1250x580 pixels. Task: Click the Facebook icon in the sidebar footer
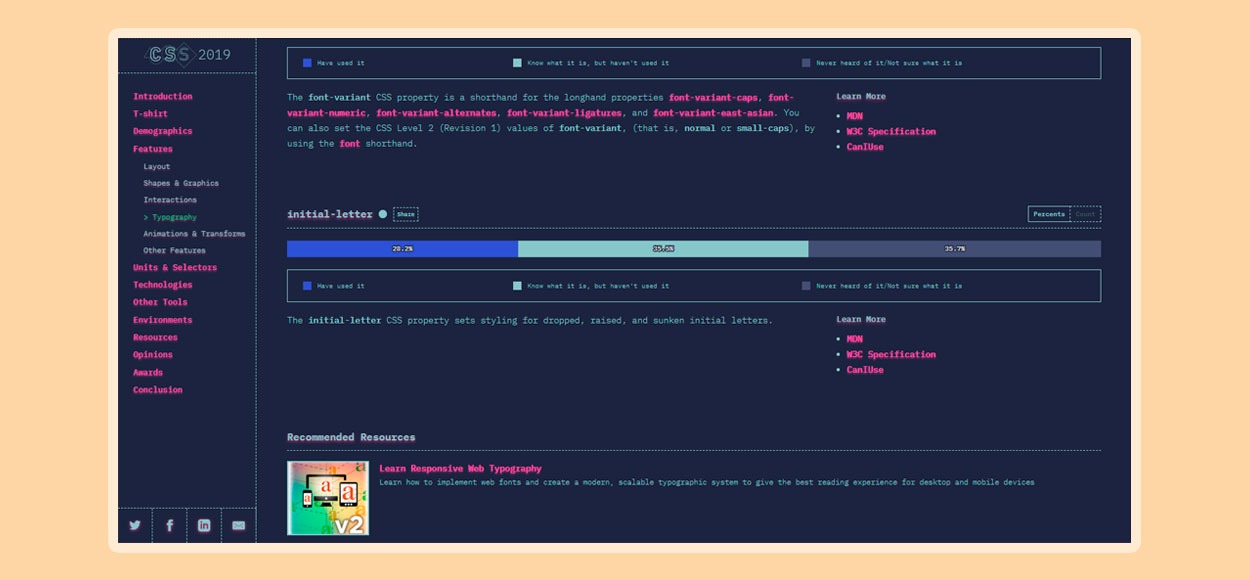click(170, 525)
